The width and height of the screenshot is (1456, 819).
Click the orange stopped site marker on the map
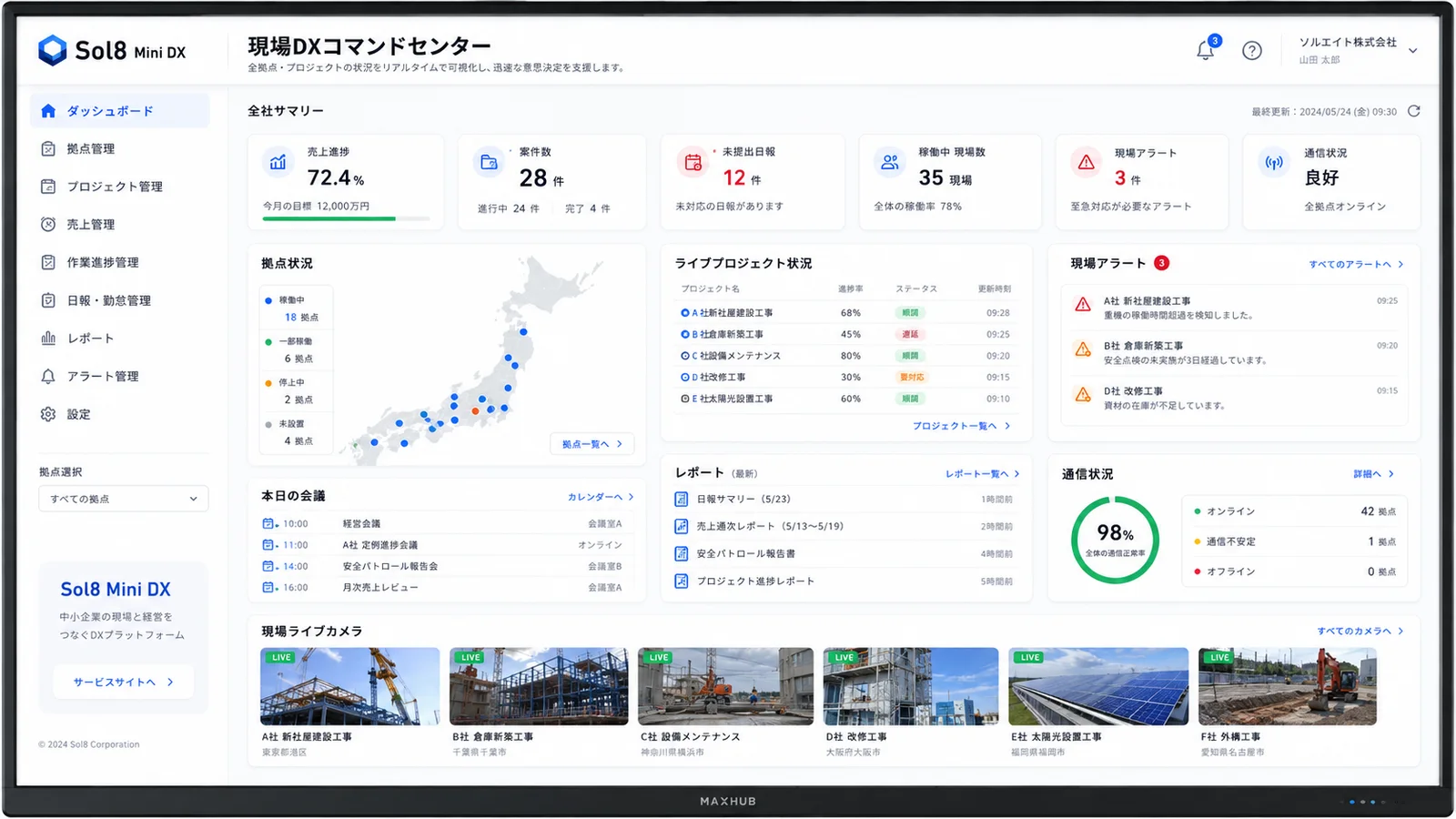tap(475, 411)
